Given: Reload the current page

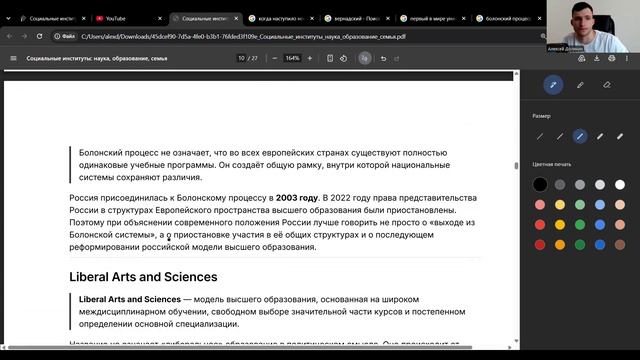Looking at the screenshot, I should (x=39, y=36).
